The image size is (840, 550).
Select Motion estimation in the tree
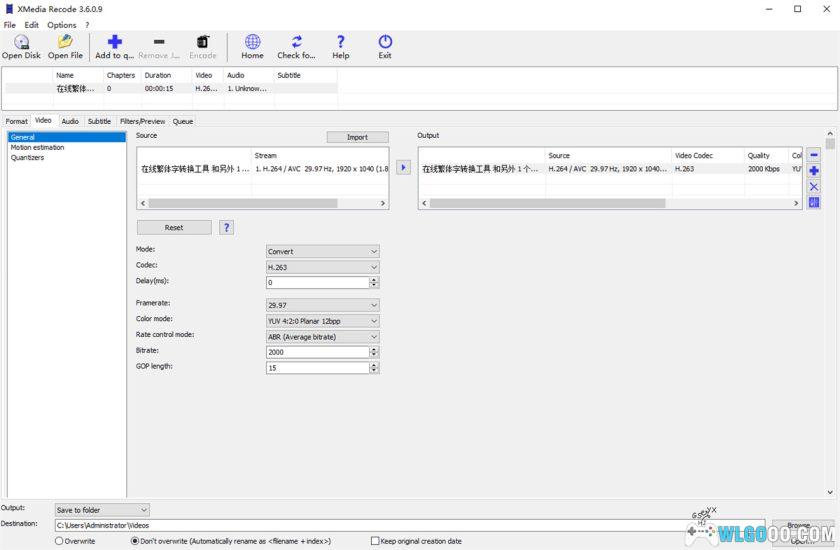[38, 147]
